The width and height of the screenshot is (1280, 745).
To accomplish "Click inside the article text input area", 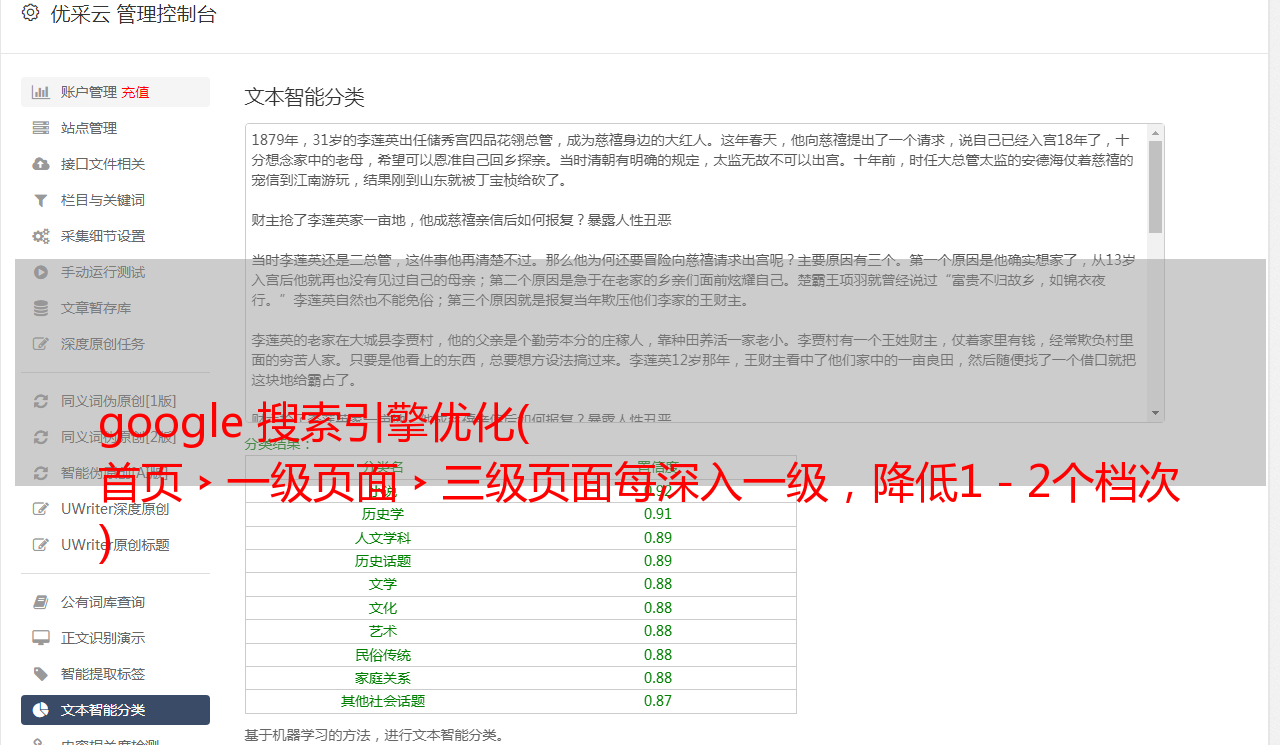I will [696, 272].
